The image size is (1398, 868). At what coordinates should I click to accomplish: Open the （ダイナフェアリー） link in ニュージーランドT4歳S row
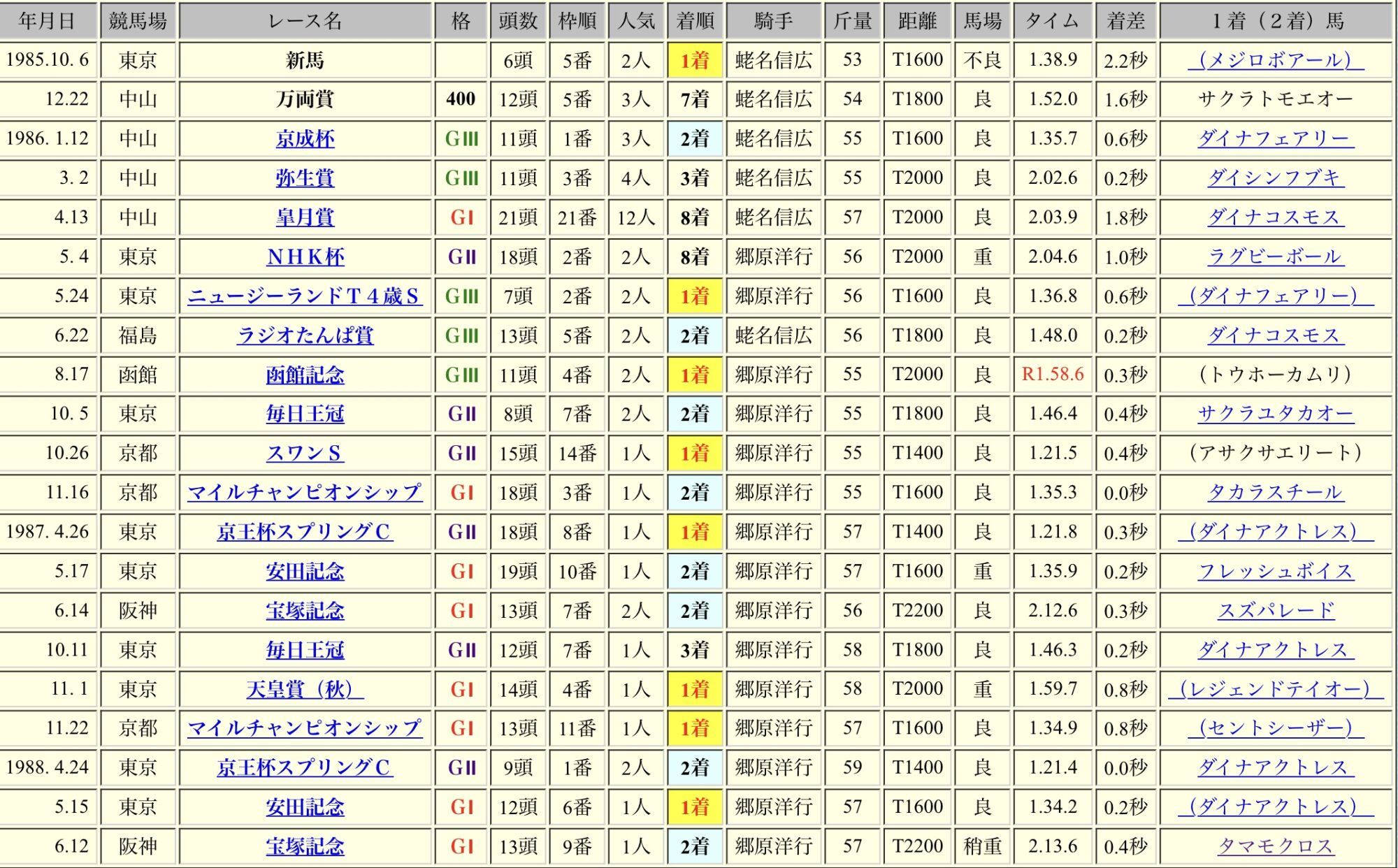(1276, 296)
